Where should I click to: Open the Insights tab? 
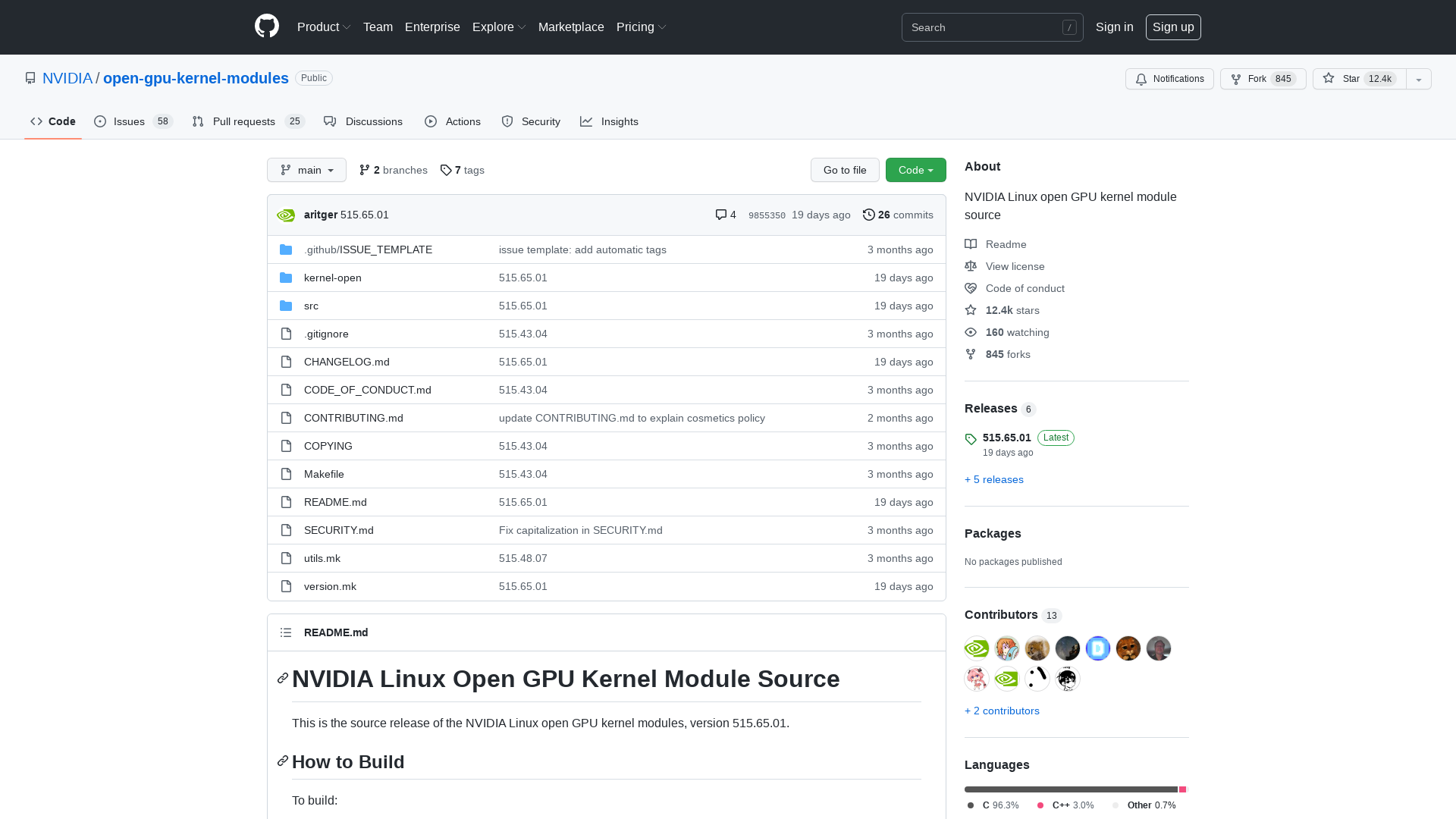coord(610,121)
